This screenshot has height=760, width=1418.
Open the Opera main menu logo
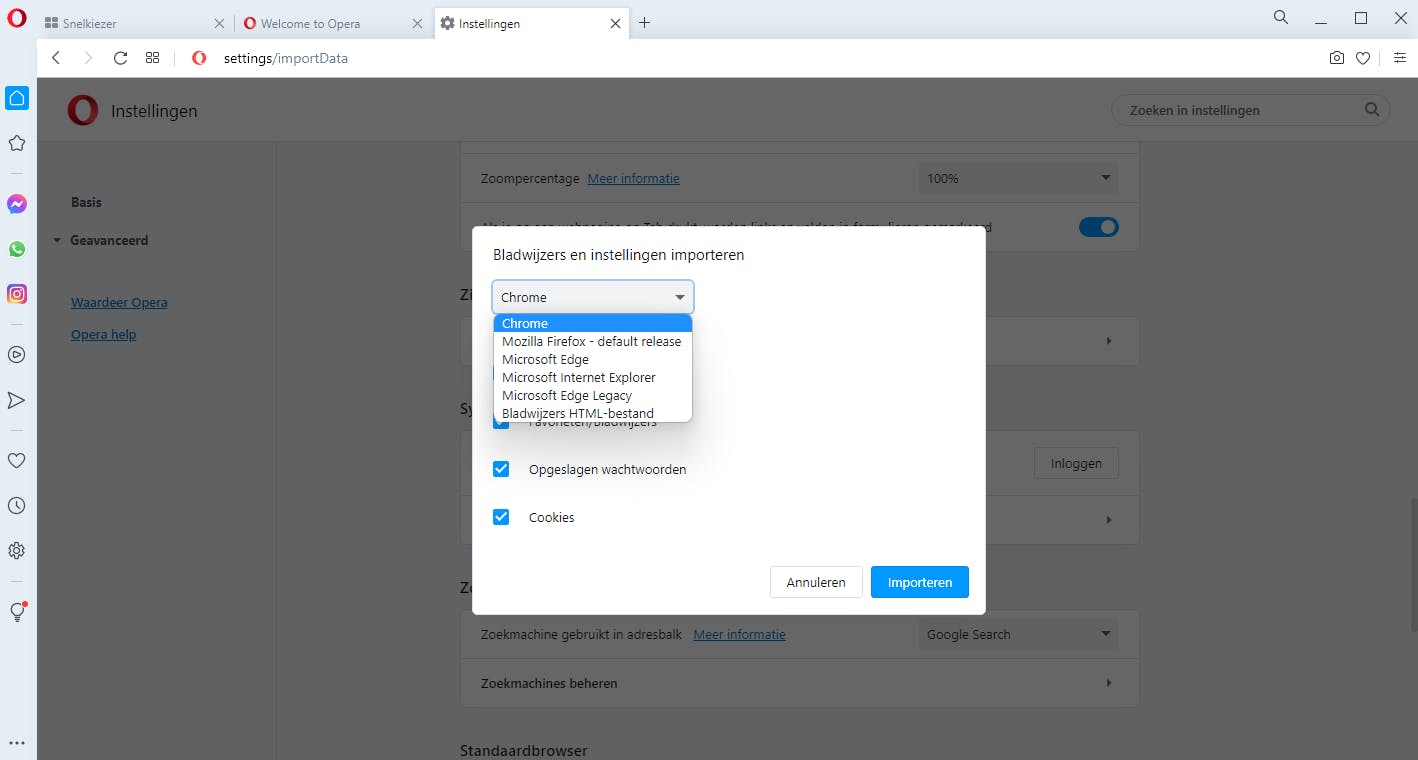click(16, 18)
